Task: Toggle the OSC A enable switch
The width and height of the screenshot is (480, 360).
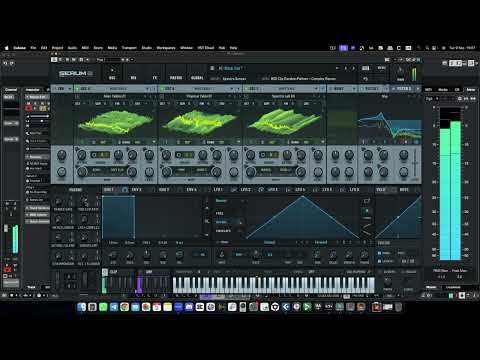Action: (77, 89)
